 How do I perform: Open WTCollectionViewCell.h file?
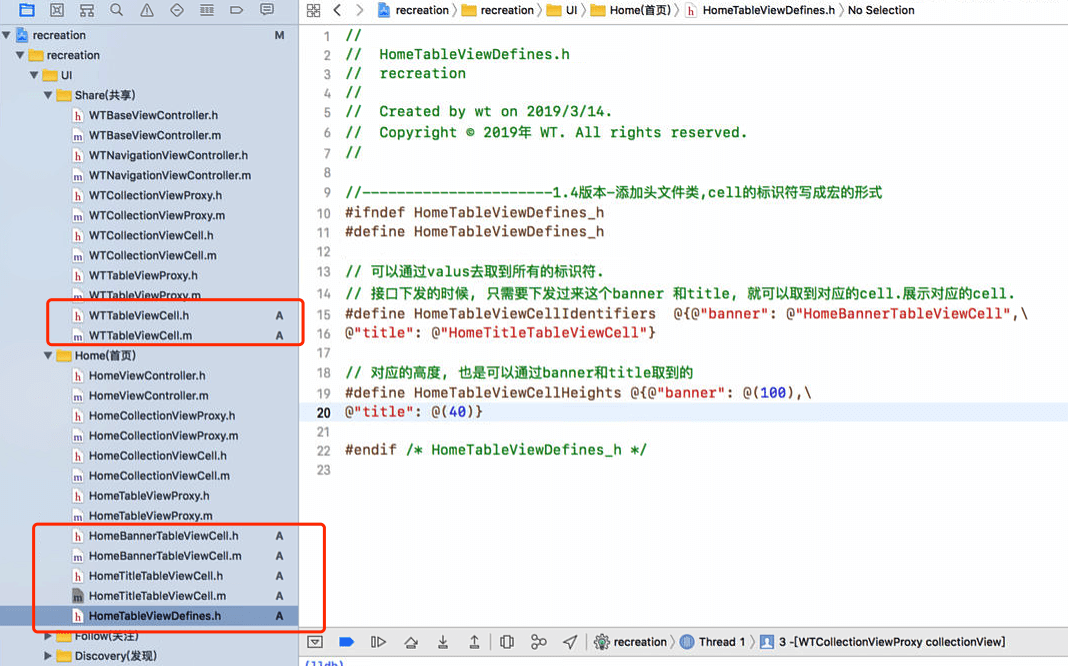[x=151, y=235]
